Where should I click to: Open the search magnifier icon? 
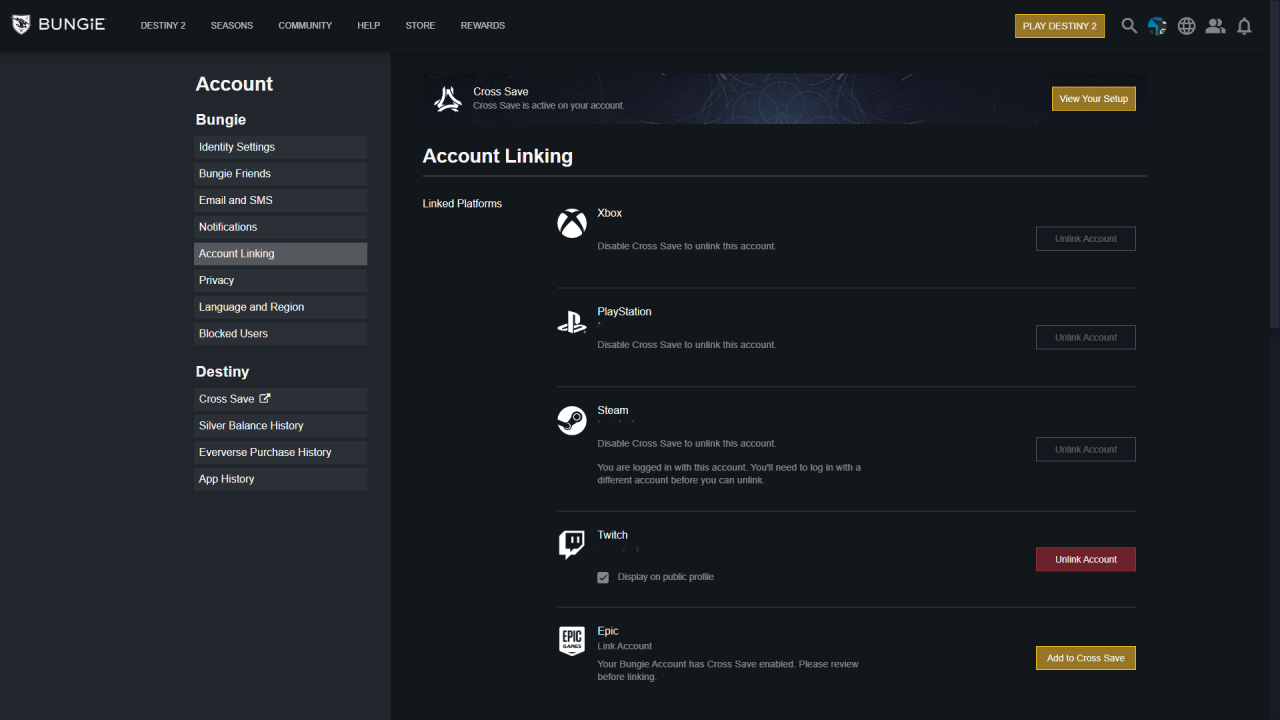(1129, 26)
